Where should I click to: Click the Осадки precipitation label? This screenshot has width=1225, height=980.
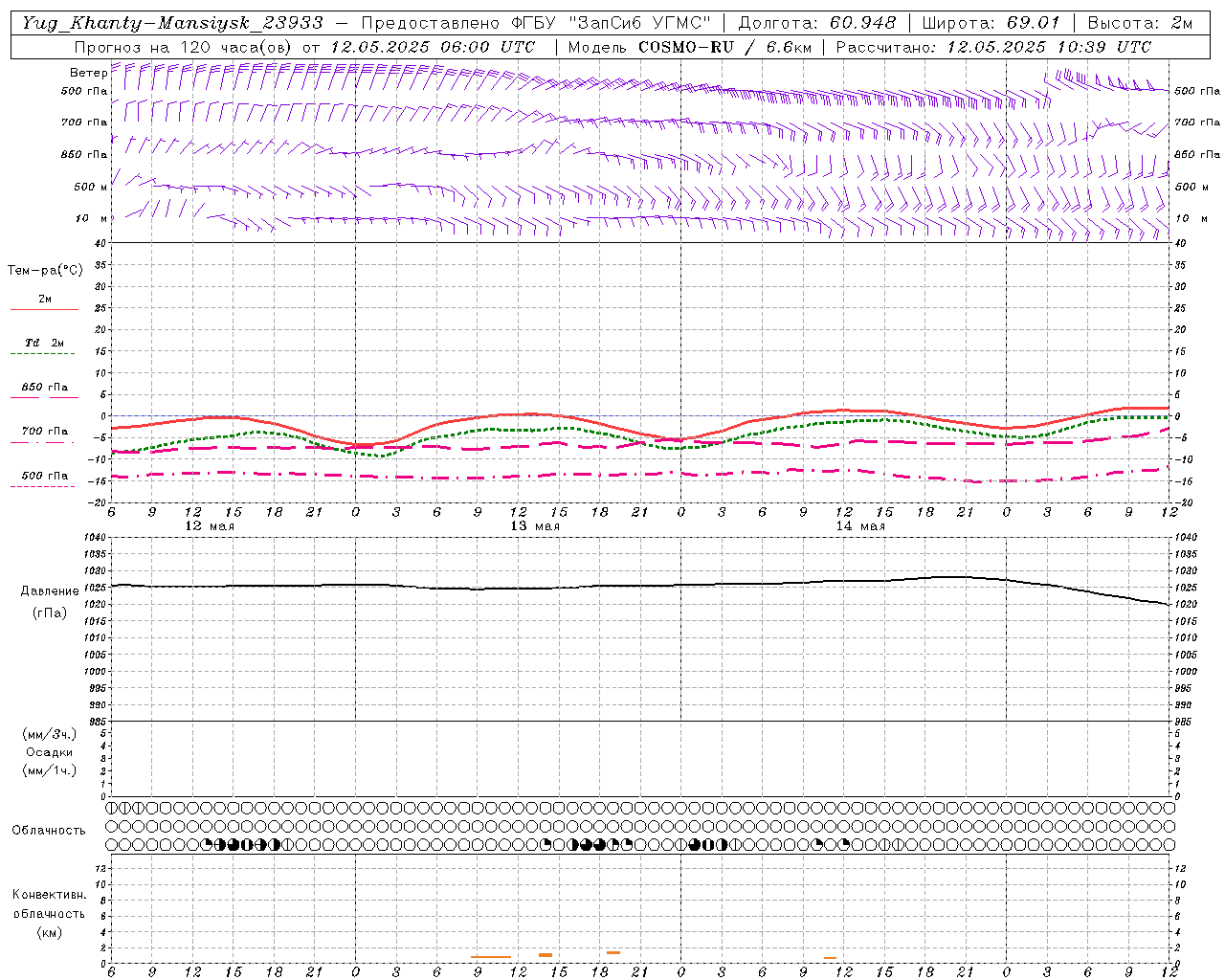click(50, 752)
